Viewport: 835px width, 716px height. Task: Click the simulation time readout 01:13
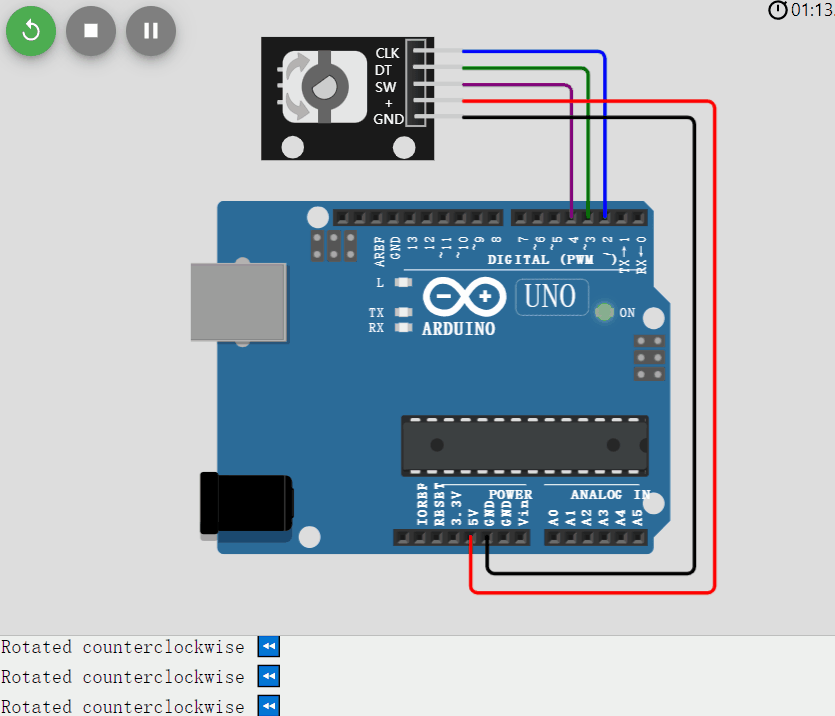pos(813,10)
